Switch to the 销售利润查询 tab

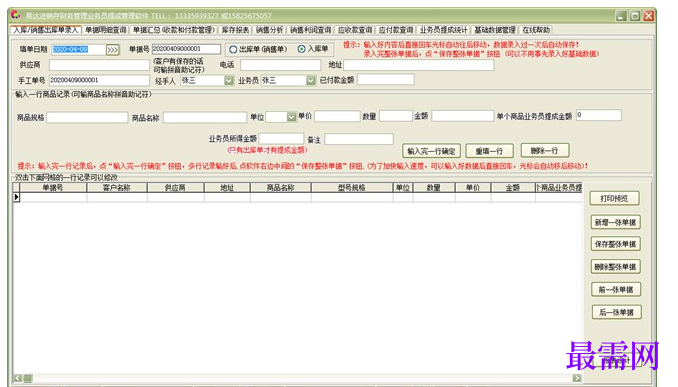tap(310, 30)
